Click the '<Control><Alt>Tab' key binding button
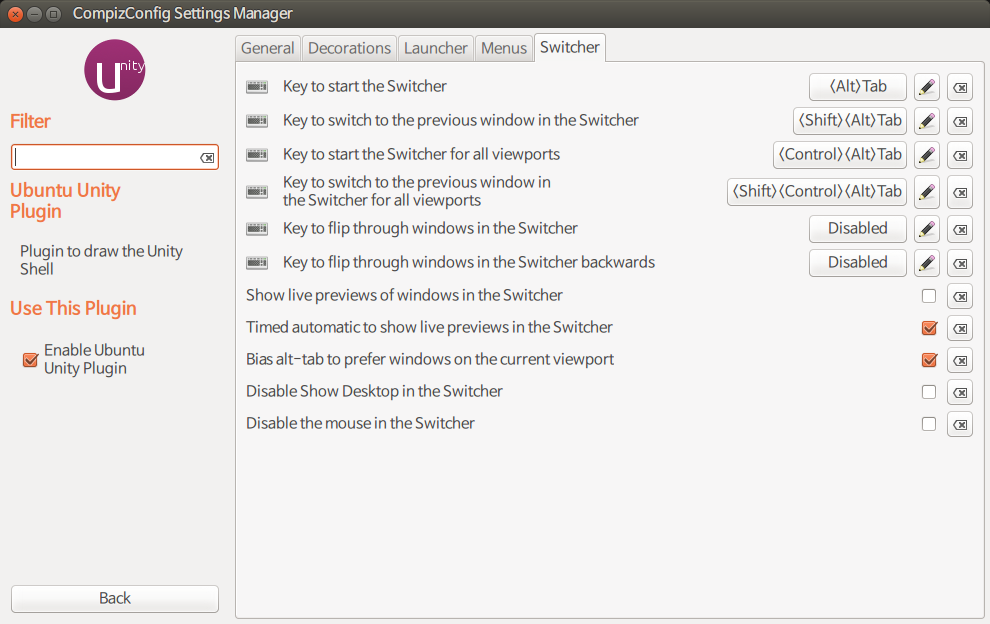The width and height of the screenshot is (990, 624). click(x=840, y=155)
